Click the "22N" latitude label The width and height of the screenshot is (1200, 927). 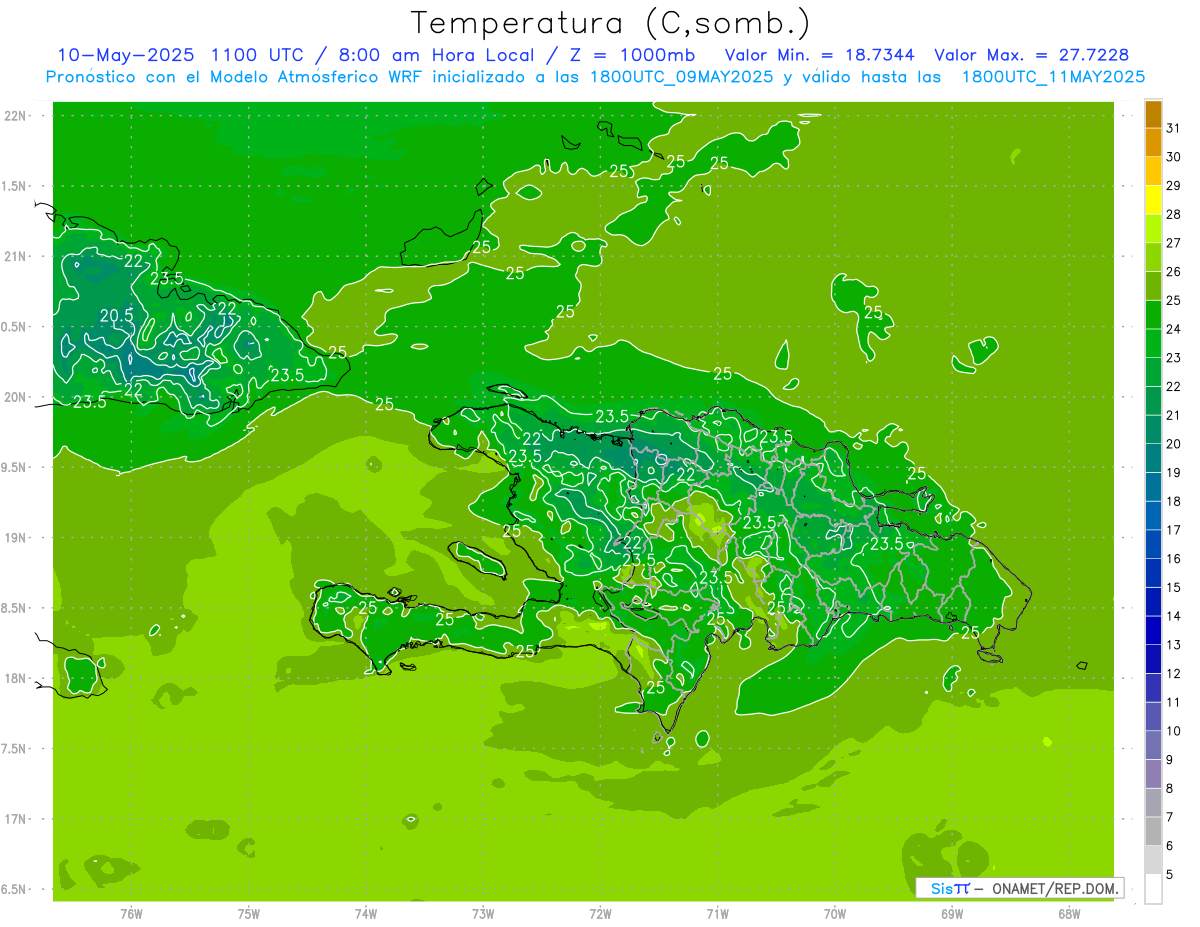pyautogui.click(x=16, y=116)
